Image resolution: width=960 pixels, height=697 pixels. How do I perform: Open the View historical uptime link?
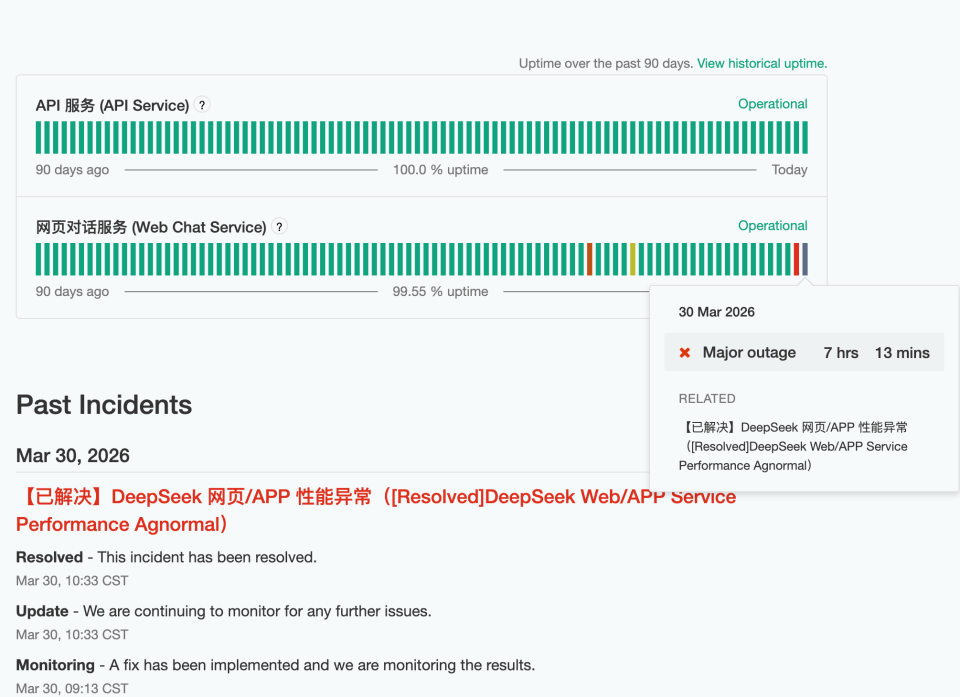tap(762, 63)
